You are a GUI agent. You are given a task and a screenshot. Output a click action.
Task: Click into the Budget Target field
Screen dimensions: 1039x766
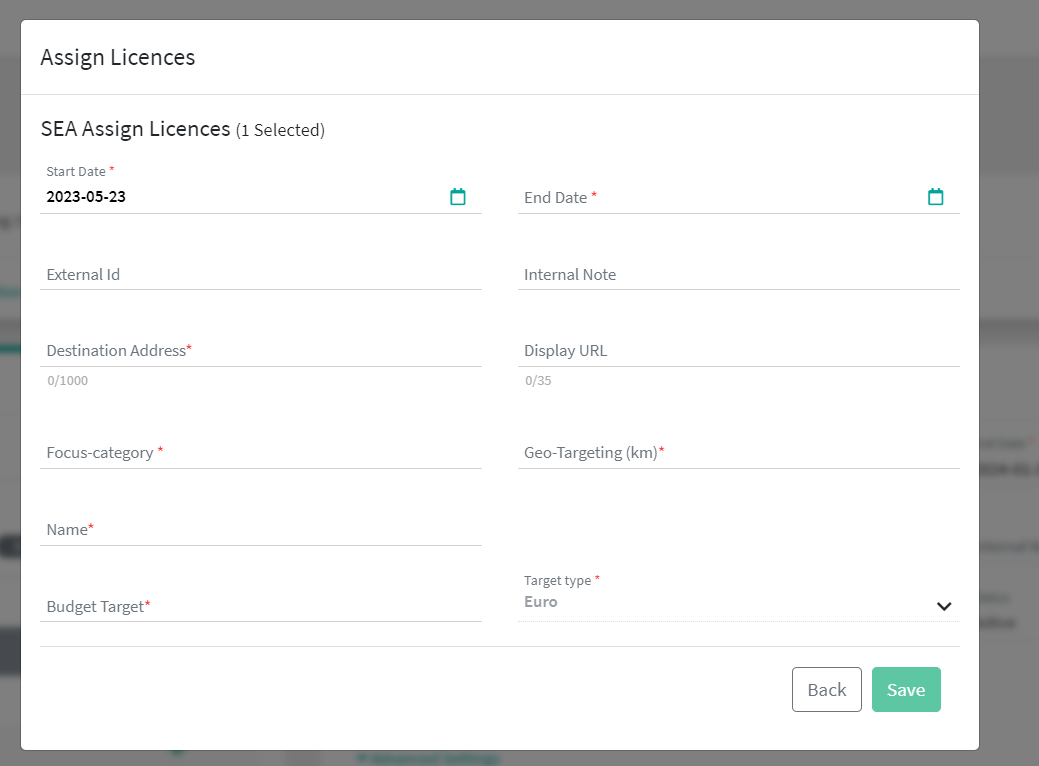(260, 607)
